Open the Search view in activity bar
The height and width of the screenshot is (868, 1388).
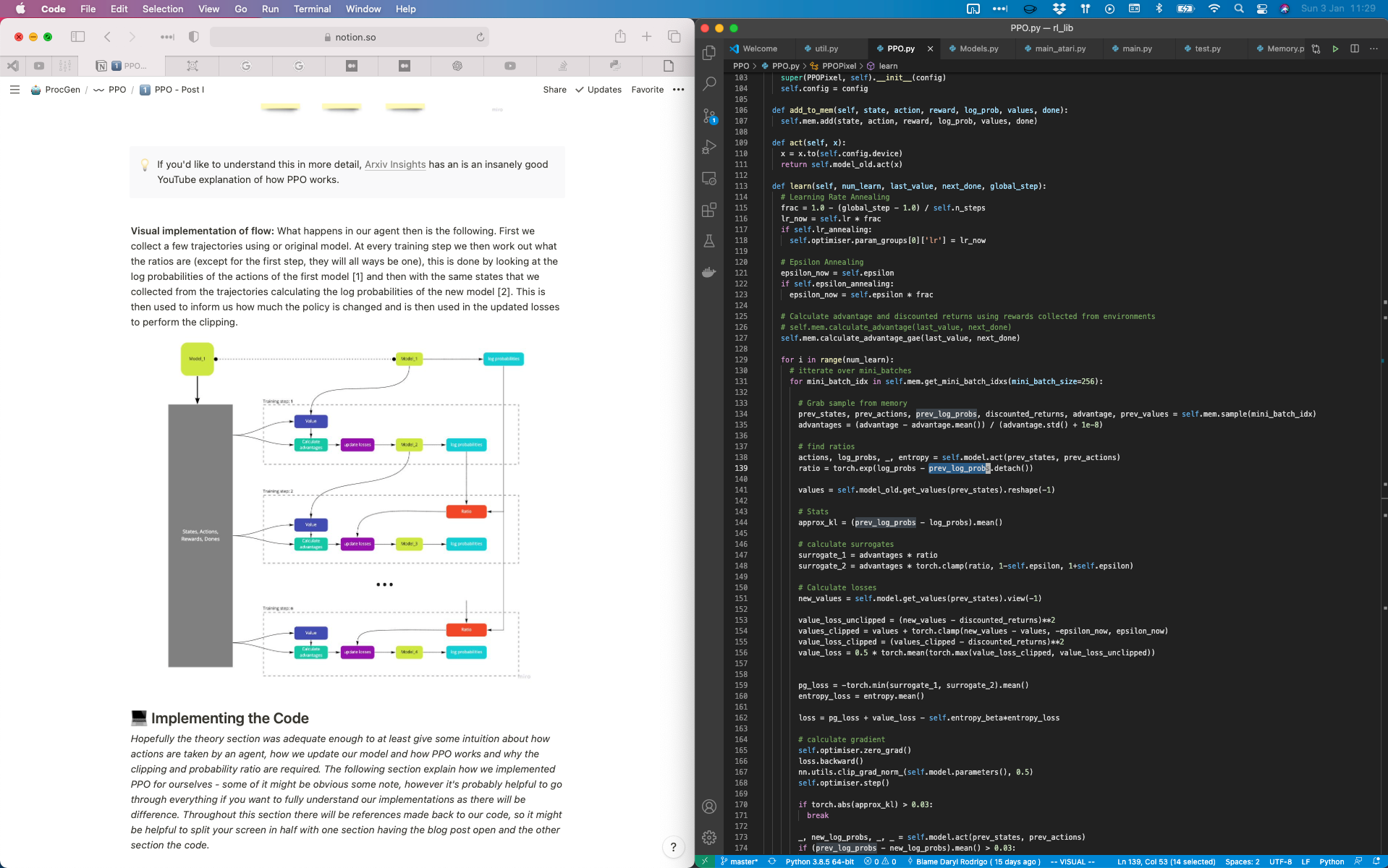(x=709, y=84)
